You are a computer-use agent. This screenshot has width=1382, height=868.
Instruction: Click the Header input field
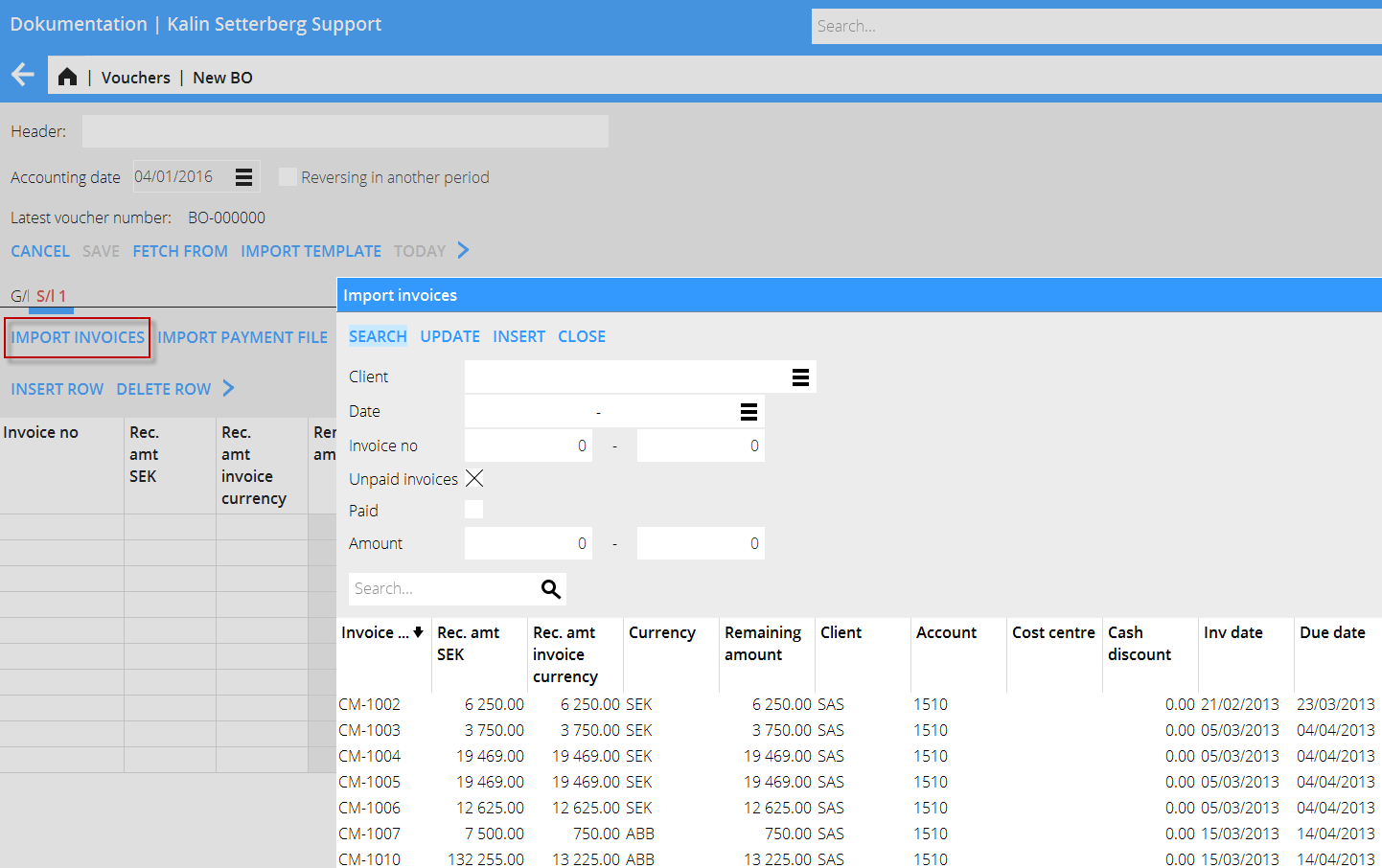click(345, 131)
